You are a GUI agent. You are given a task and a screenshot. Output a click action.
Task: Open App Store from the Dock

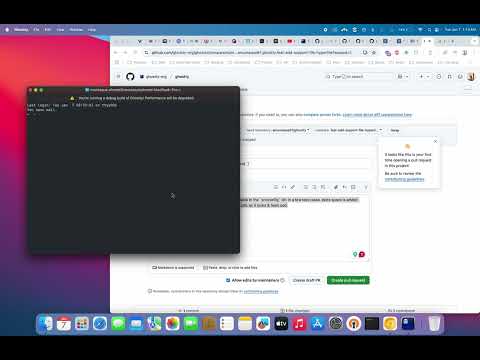pyautogui.click(x=317, y=323)
